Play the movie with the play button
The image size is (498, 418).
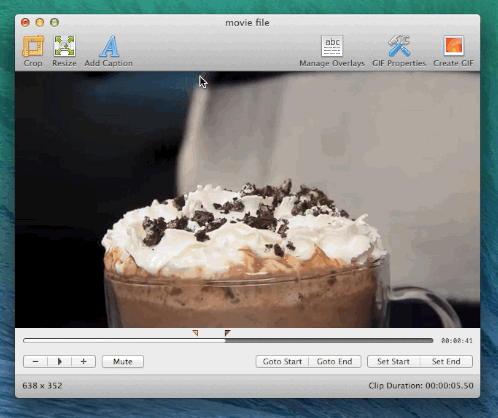(x=60, y=361)
